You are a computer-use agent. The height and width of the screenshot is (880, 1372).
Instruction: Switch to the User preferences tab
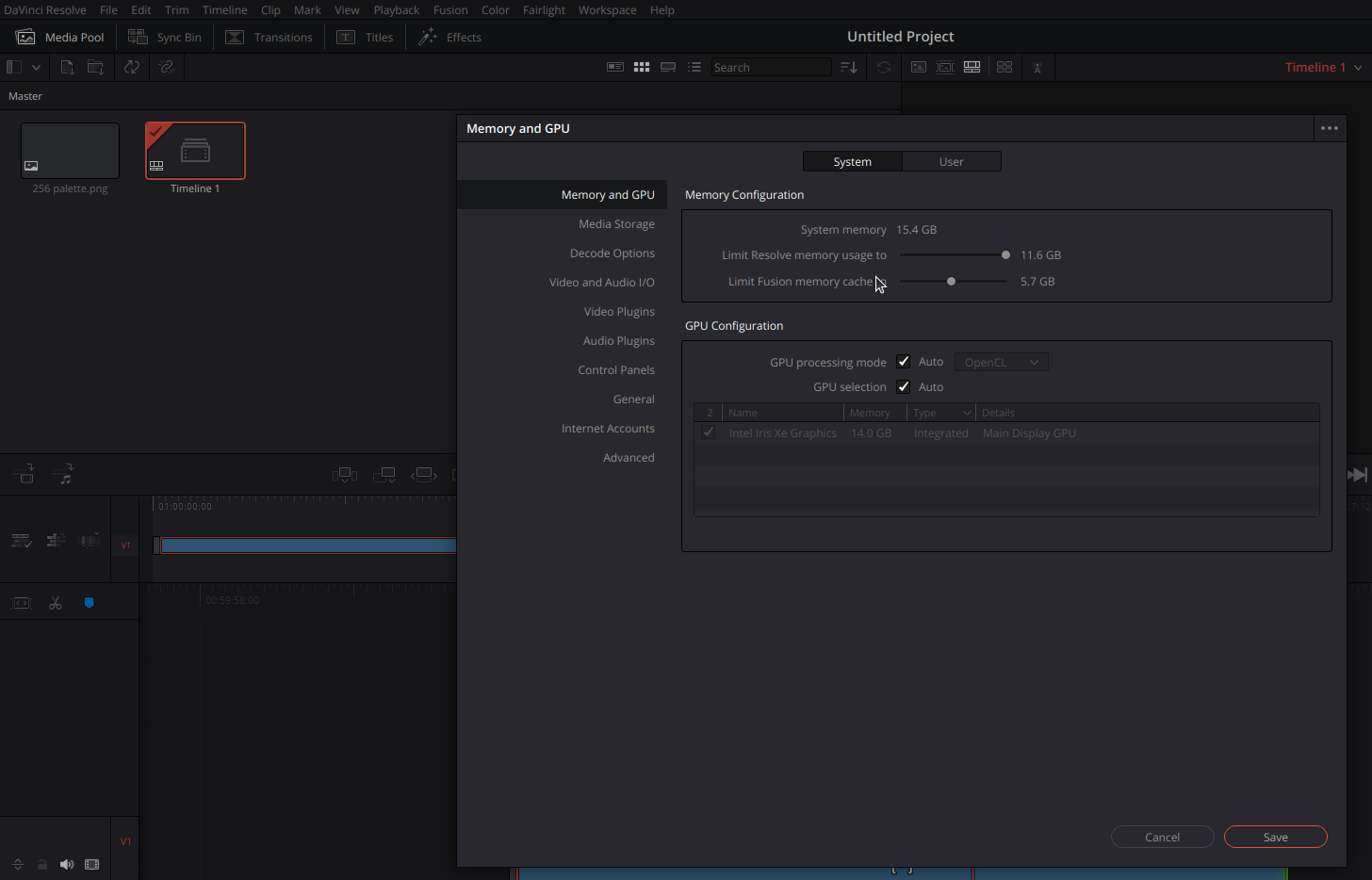pyautogui.click(x=951, y=162)
